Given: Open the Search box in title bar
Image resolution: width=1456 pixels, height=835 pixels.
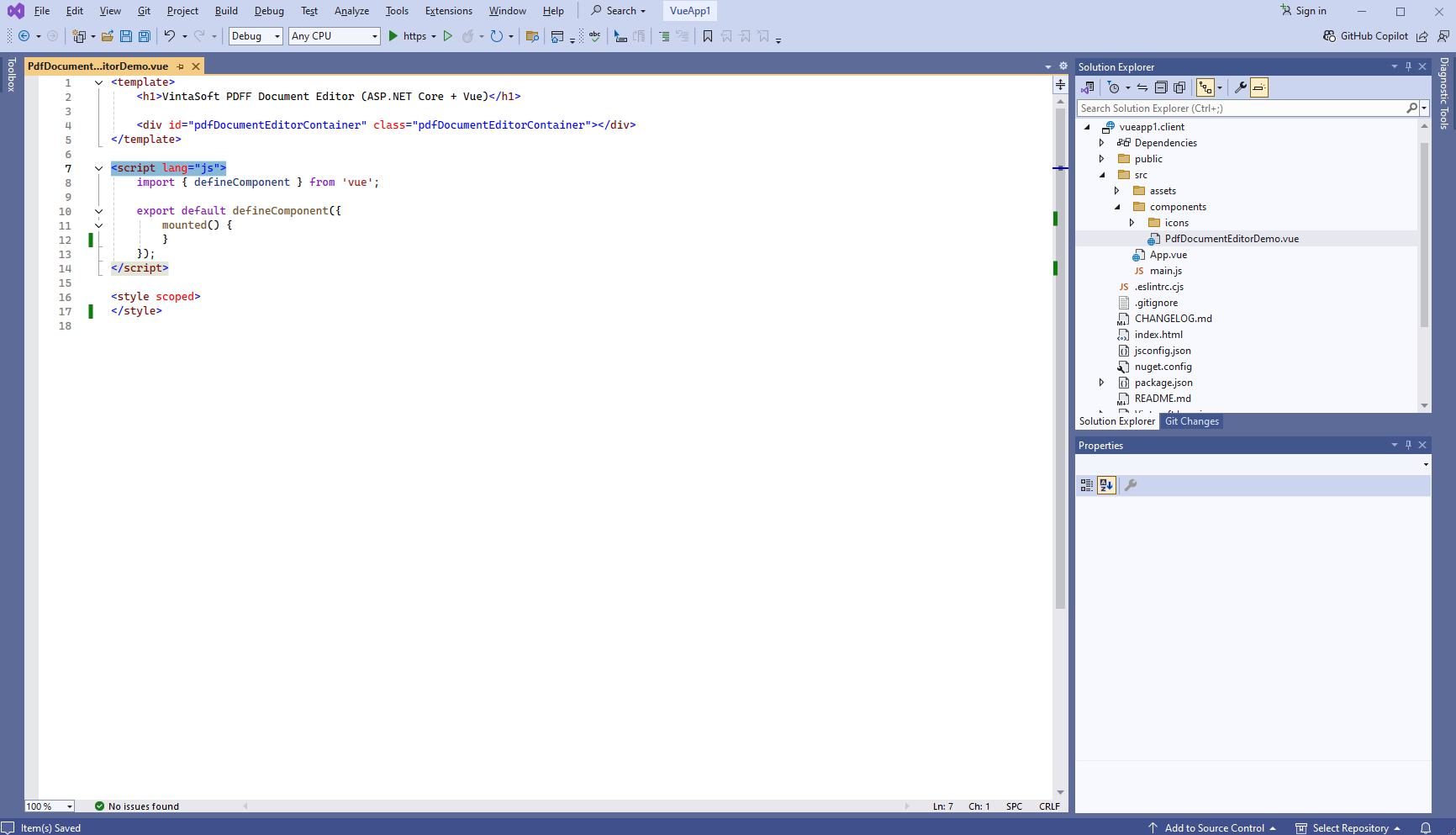Looking at the screenshot, I should point(618,11).
